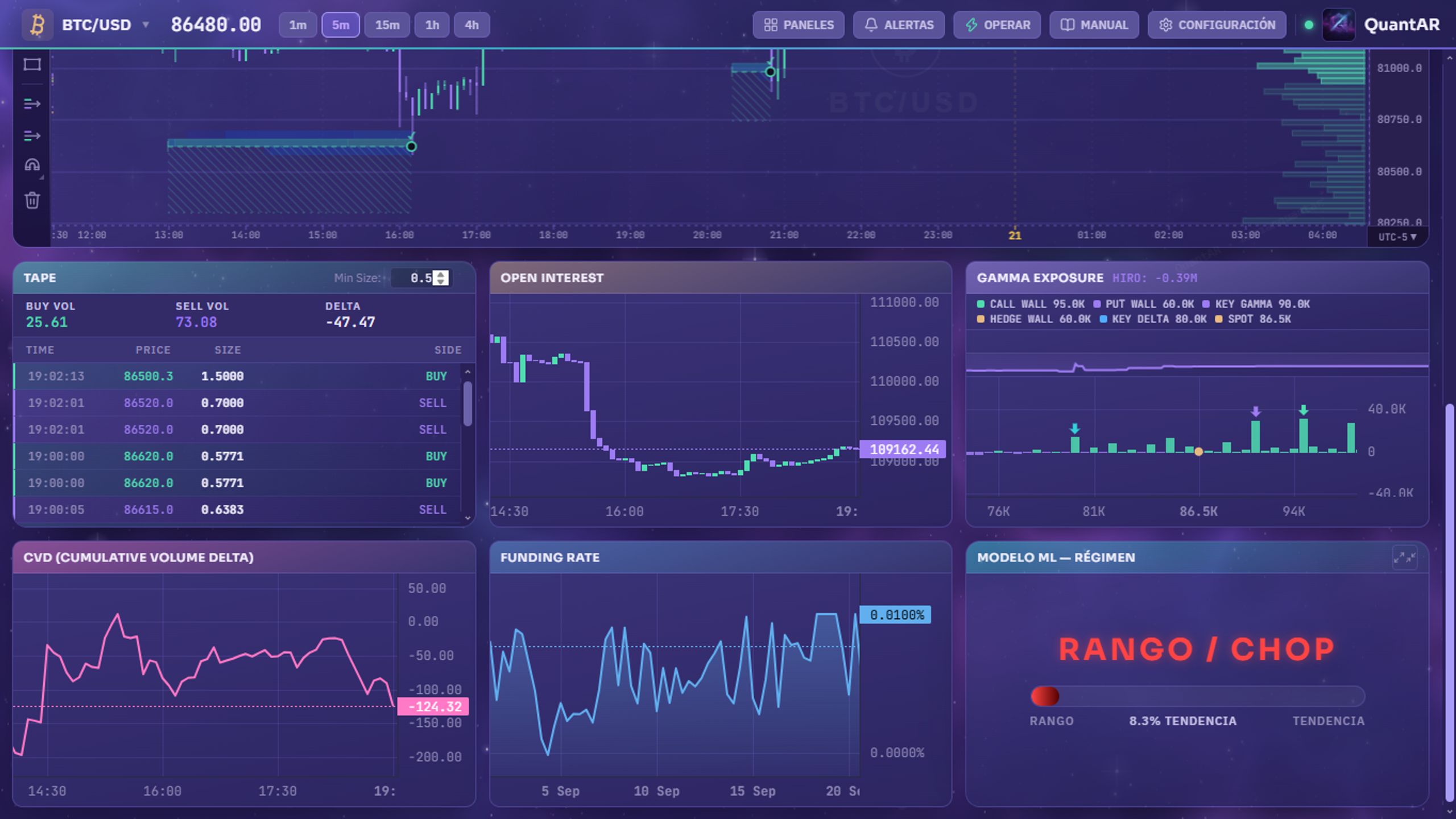Click the Operar trade button
The image size is (1456, 819).
(x=997, y=25)
